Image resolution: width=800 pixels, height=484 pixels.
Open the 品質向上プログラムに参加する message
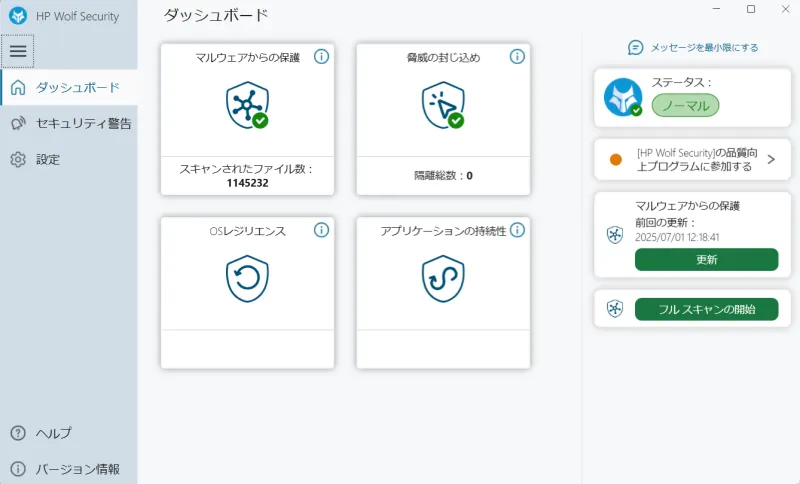692,160
